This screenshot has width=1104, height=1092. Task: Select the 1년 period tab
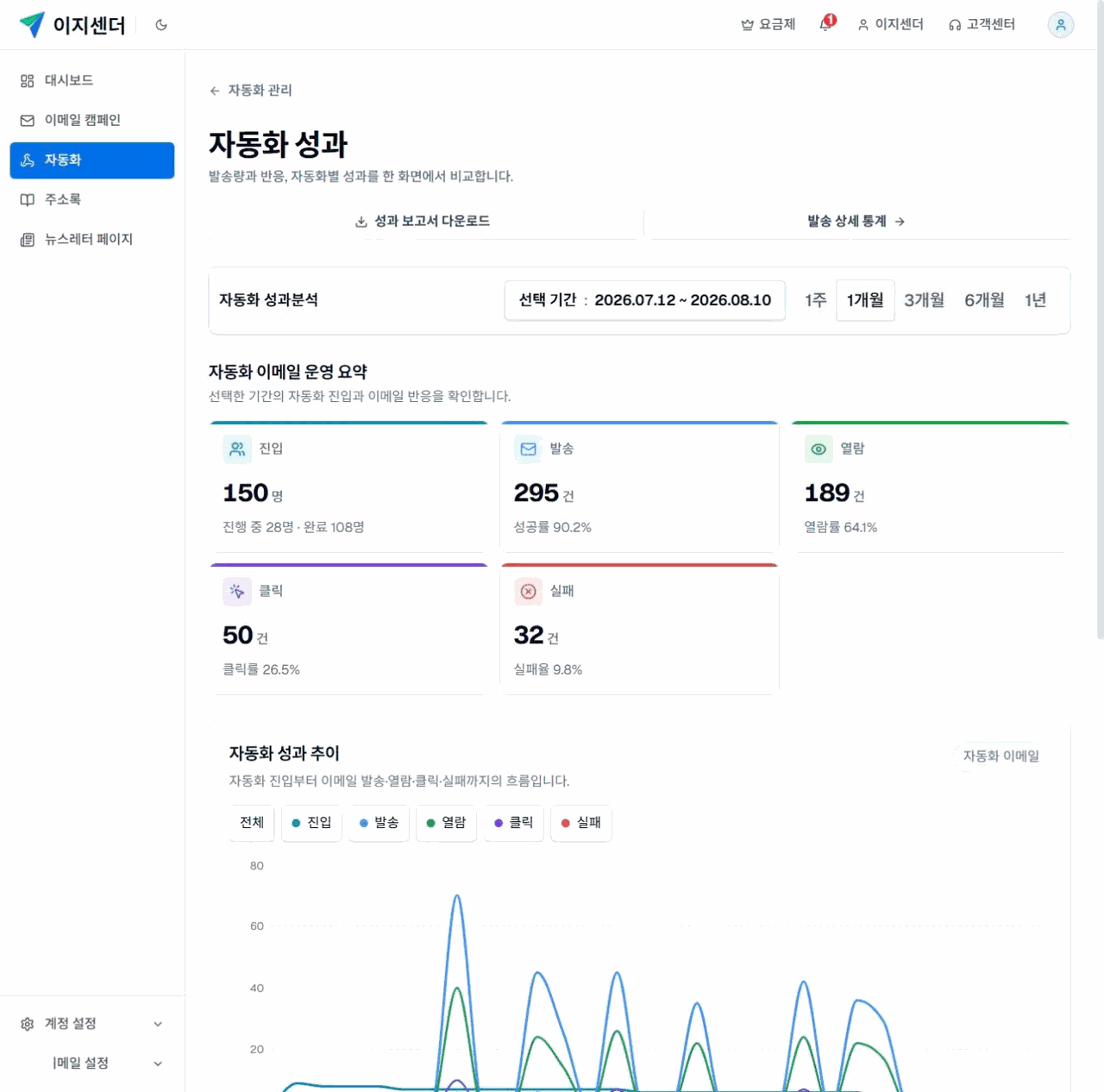click(1036, 300)
